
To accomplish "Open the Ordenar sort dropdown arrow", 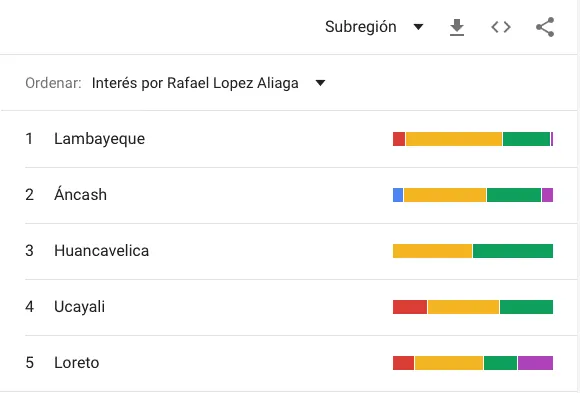I will tap(320, 83).
